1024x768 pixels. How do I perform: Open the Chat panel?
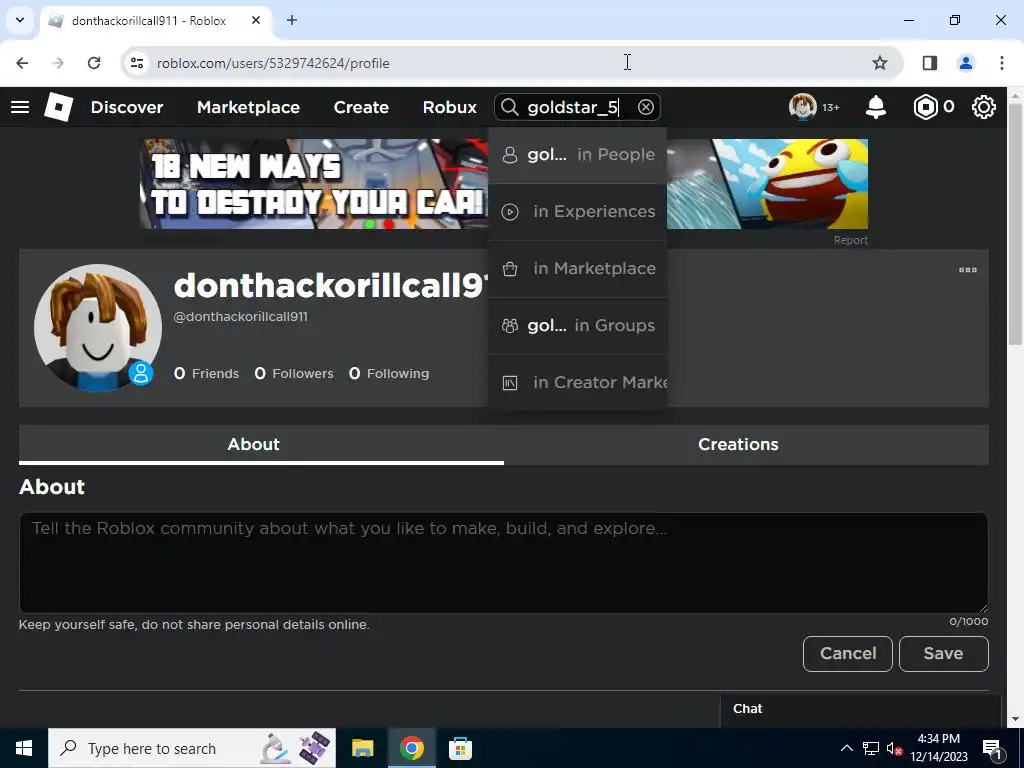coord(860,709)
